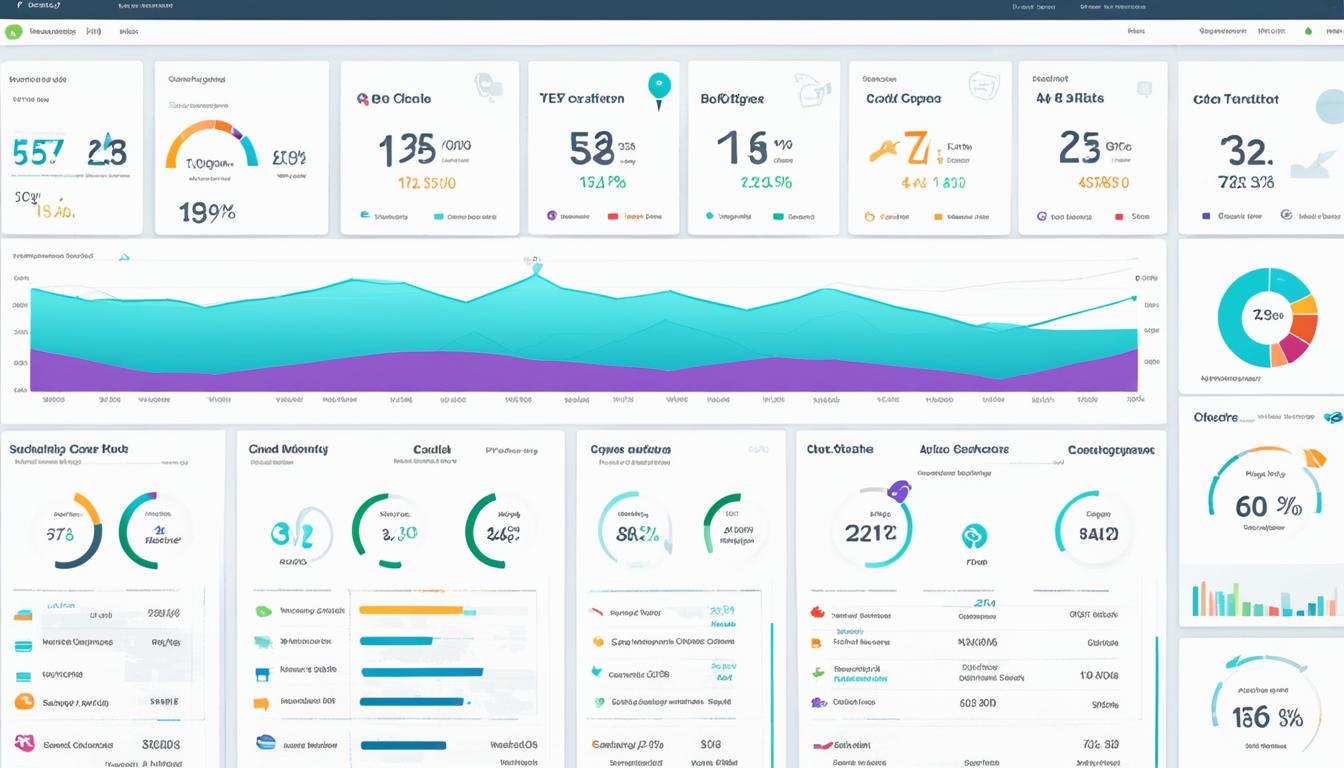This screenshot has height=768, width=1344.
Task: Click the 32. value on the rightmost card
Action: pyautogui.click(x=1246, y=150)
